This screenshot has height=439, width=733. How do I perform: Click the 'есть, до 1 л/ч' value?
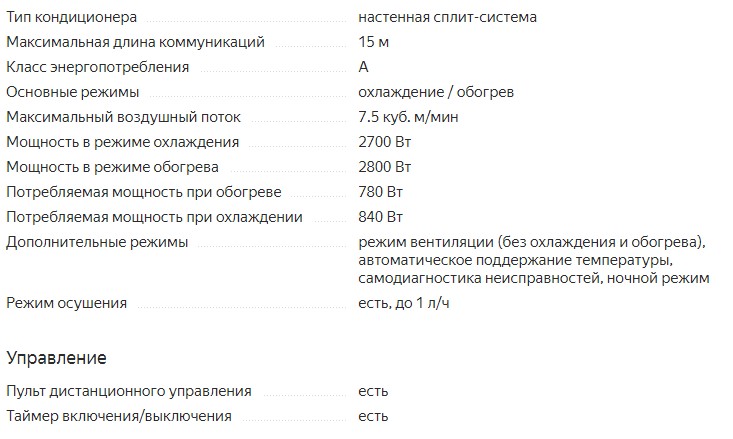pyautogui.click(x=404, y=303)
